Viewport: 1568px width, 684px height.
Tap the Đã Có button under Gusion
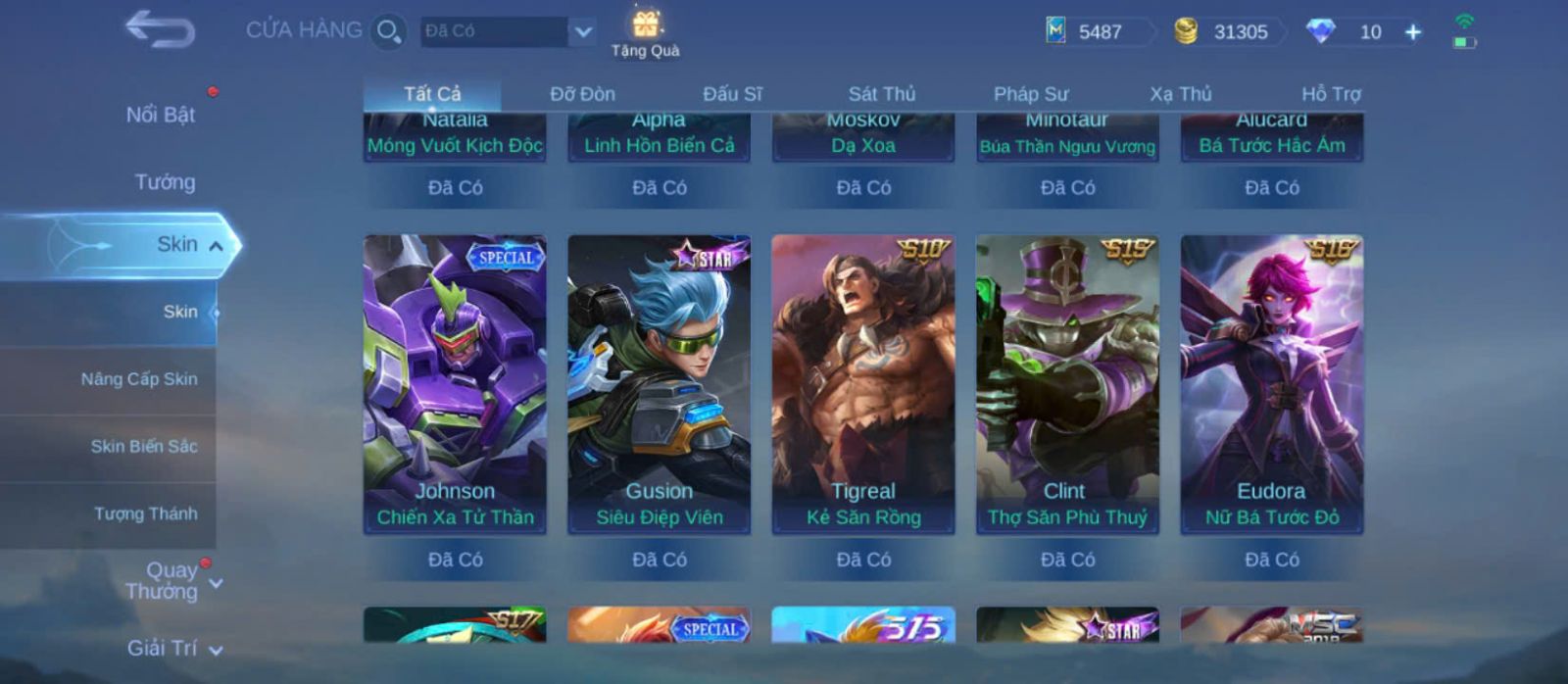coord(659,560)
